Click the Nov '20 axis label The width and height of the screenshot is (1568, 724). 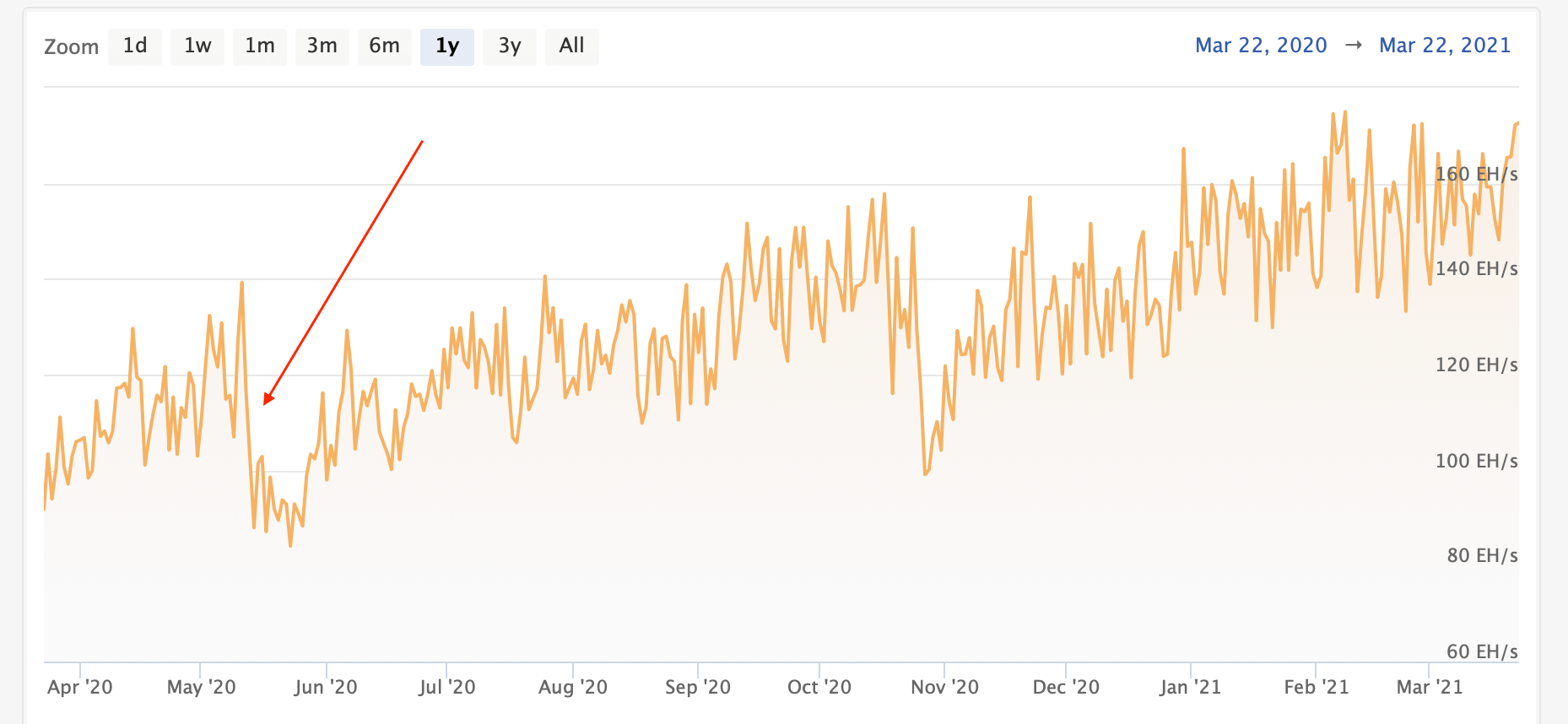coord(945,687)
